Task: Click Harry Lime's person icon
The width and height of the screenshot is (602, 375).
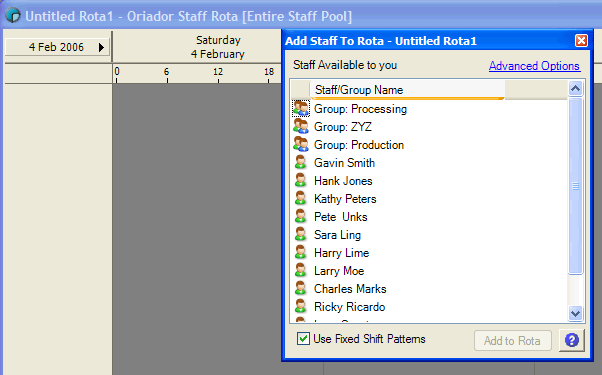Action: click(301, 253)
